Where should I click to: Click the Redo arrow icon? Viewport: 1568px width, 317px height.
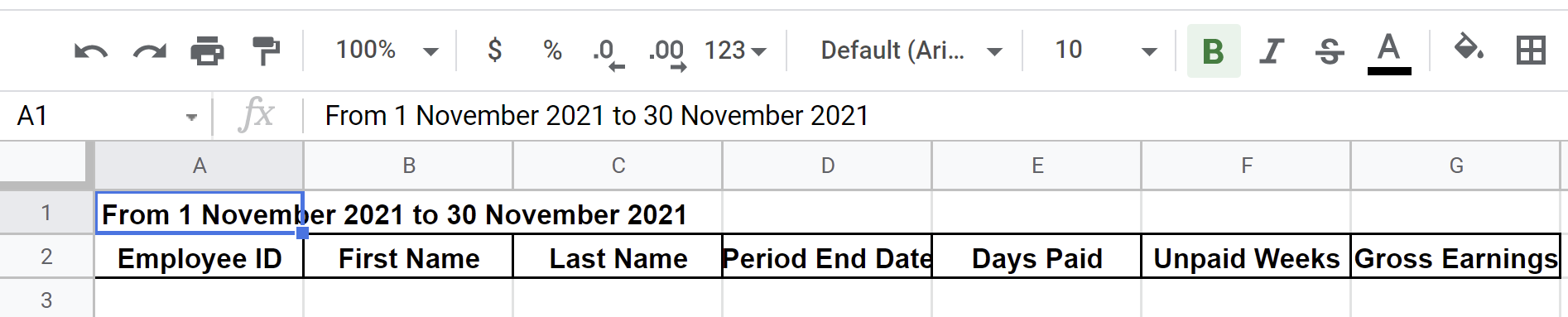tap(149, 51)
